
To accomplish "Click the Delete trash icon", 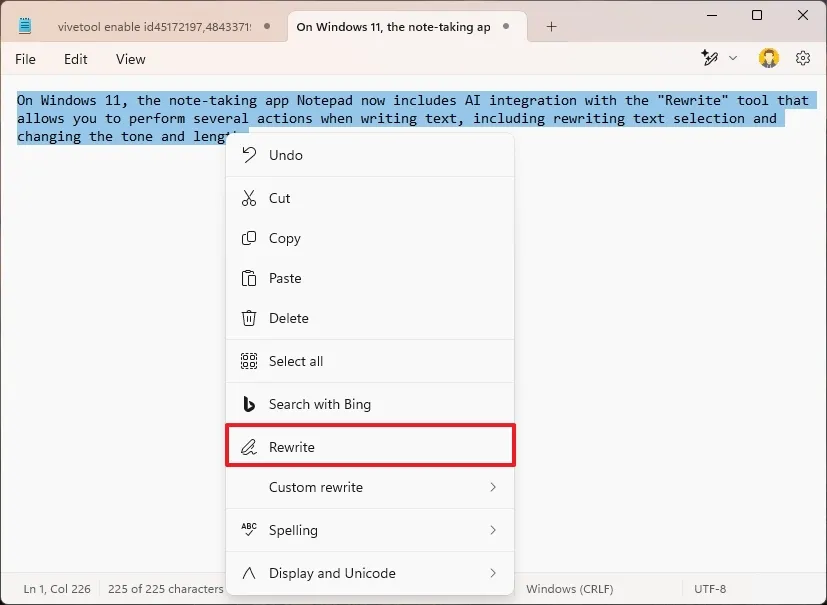I will (x=248, y=318).
